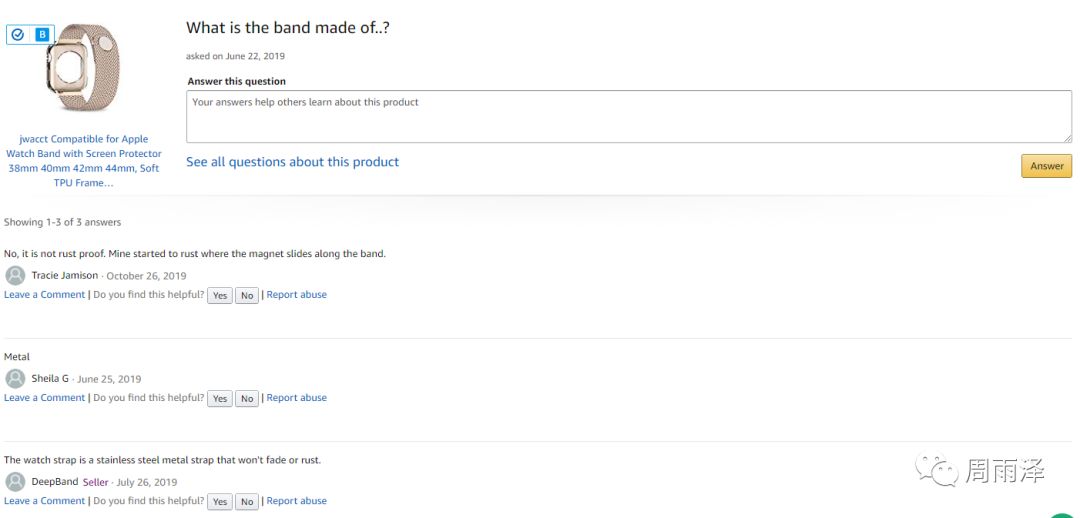The width and height of the screenshot is (1080, 518).
Task: Report abuse on DeepBand's answer
Action: [297, 501]
